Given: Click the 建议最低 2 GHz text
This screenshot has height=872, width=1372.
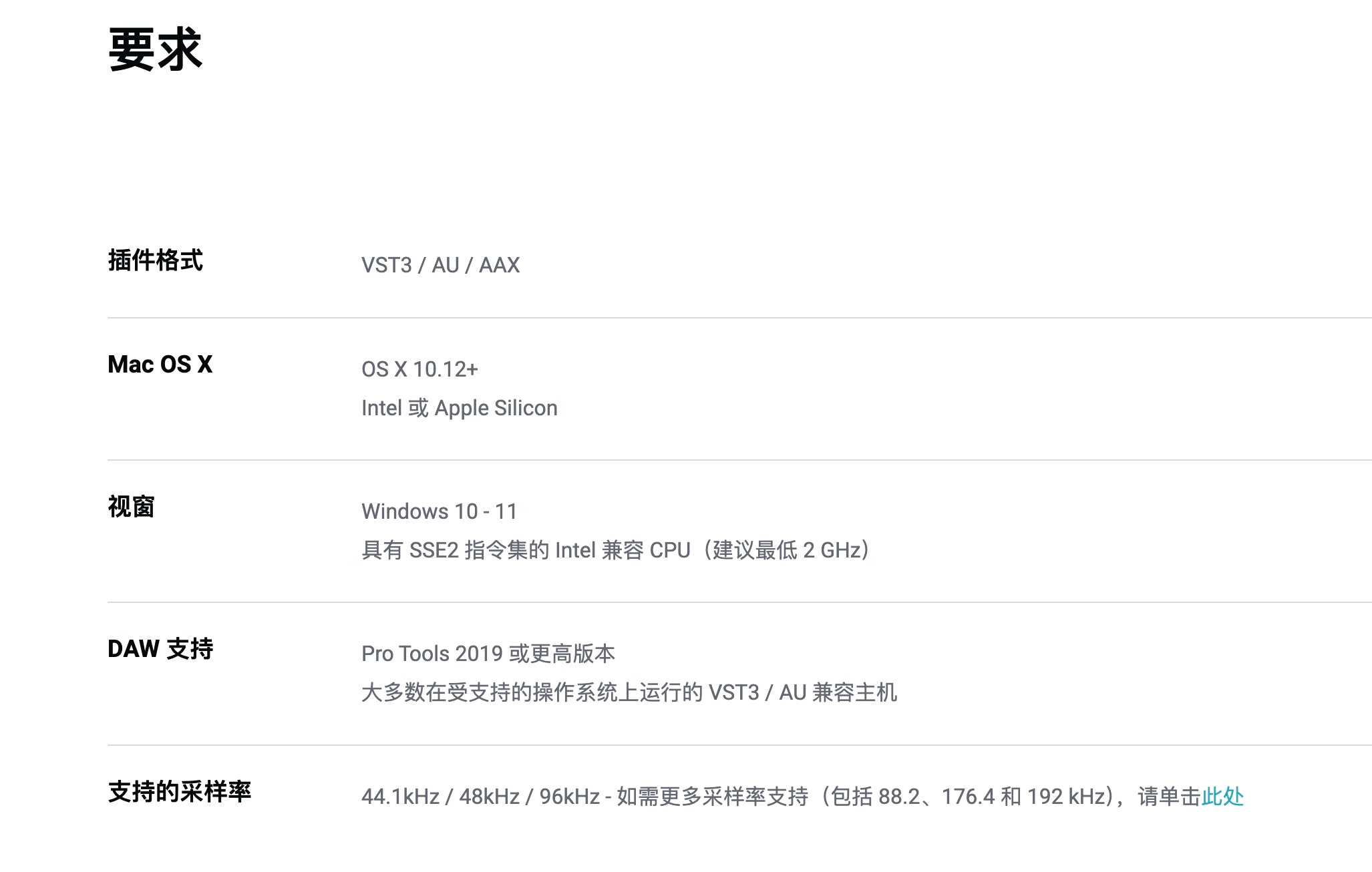Looking at the screenshot, I should pyautogui.click(x=786, y=550).
